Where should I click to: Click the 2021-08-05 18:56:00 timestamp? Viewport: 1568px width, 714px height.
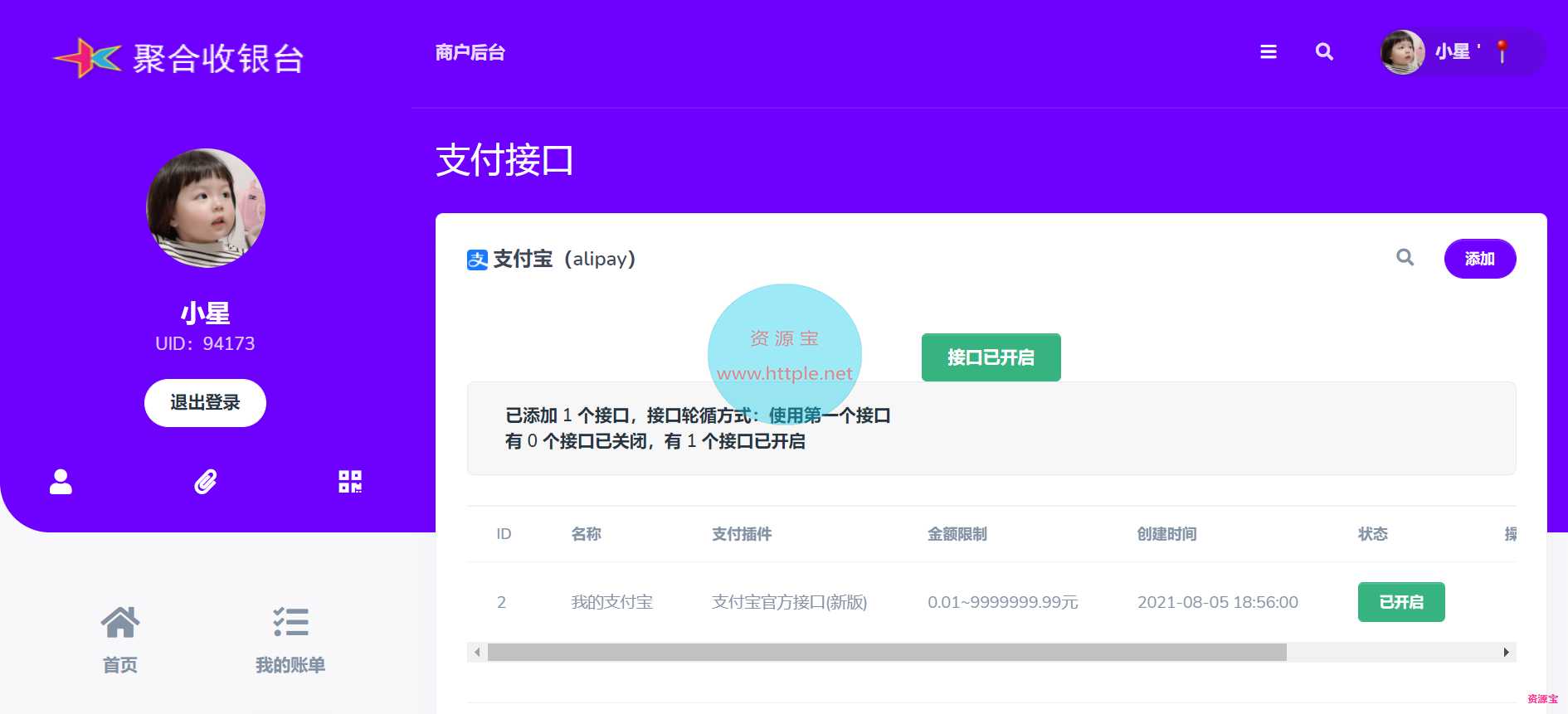click(x=1218, y=602)
